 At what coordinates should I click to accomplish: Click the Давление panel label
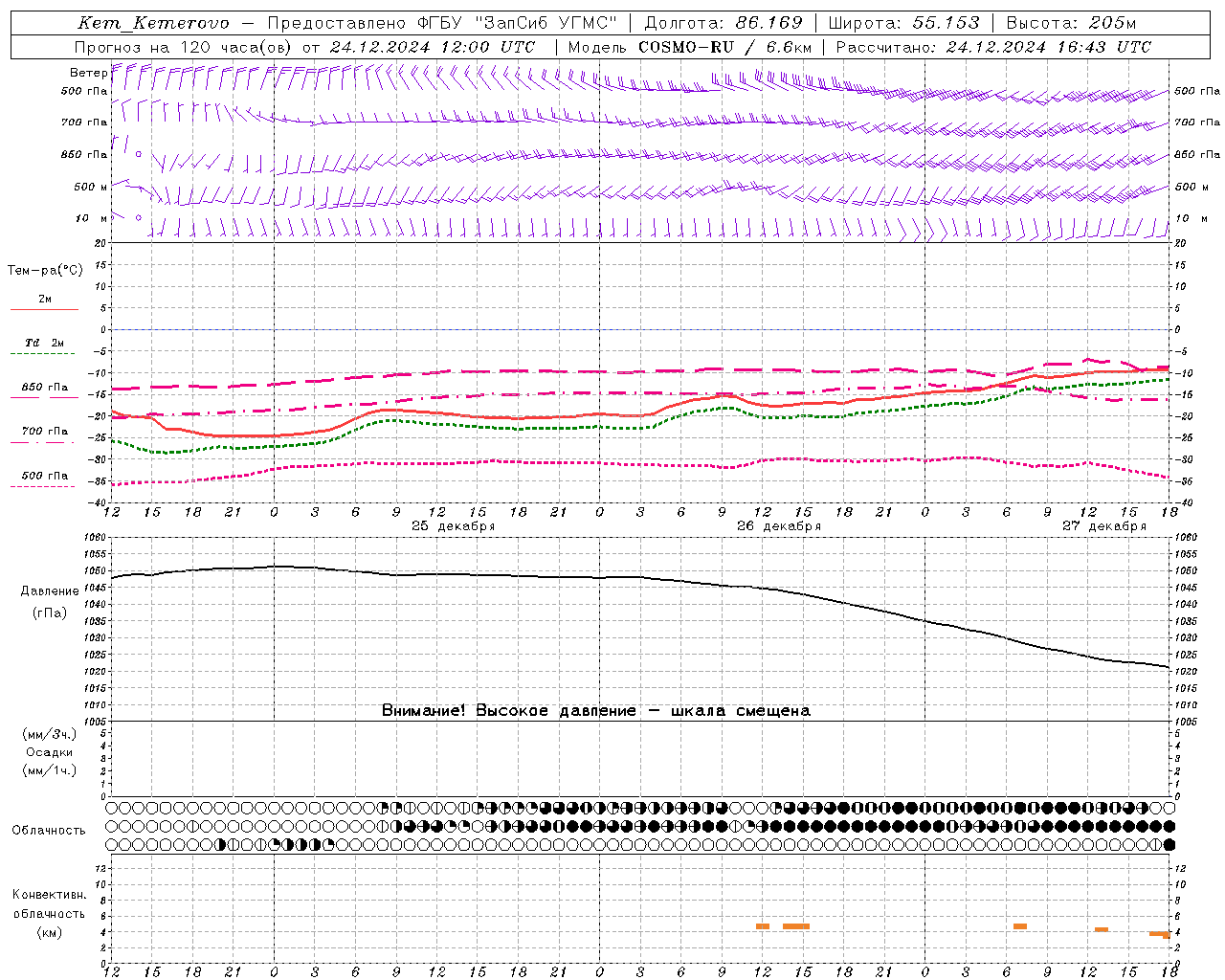(x=50, y=591)
